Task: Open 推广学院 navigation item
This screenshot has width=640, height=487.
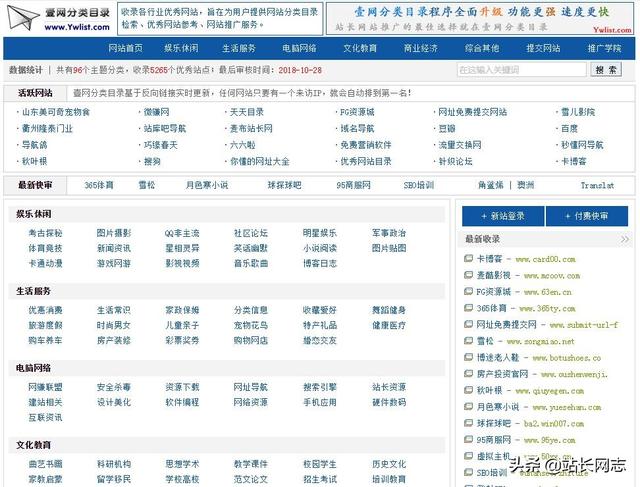Action: click(x=604, y=48)
